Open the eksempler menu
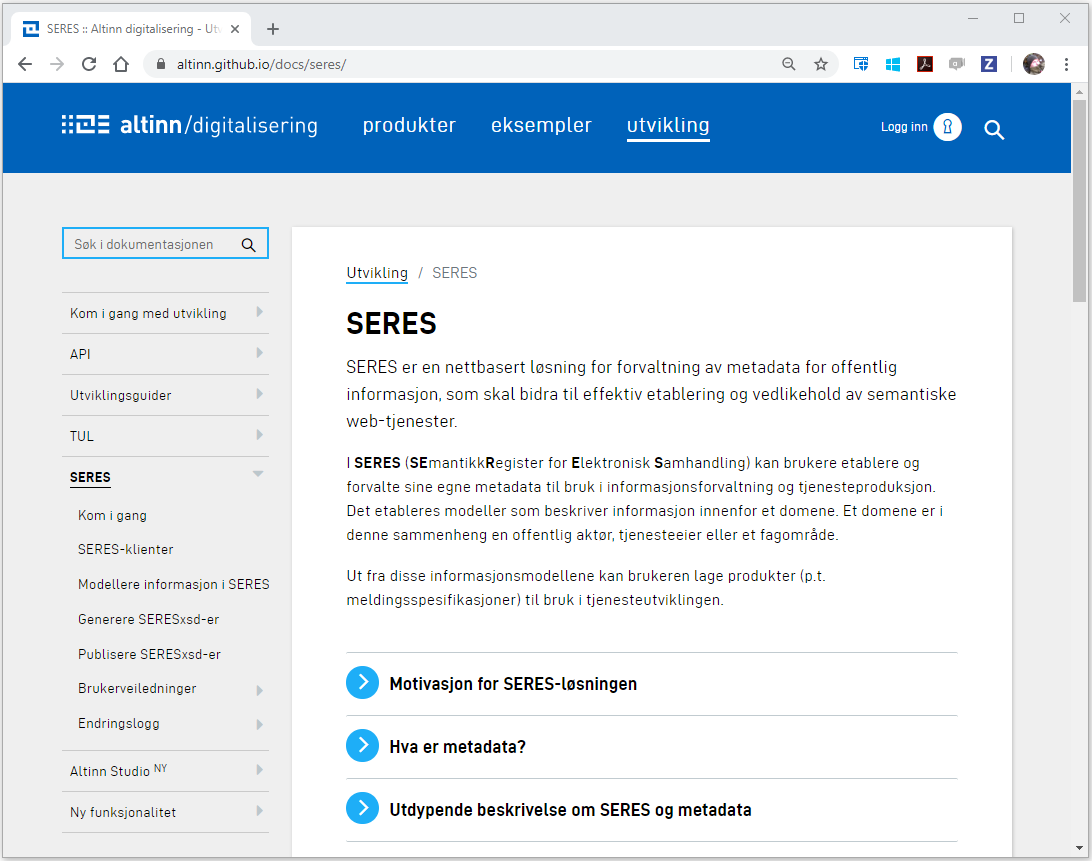 (x=541, y=125)
